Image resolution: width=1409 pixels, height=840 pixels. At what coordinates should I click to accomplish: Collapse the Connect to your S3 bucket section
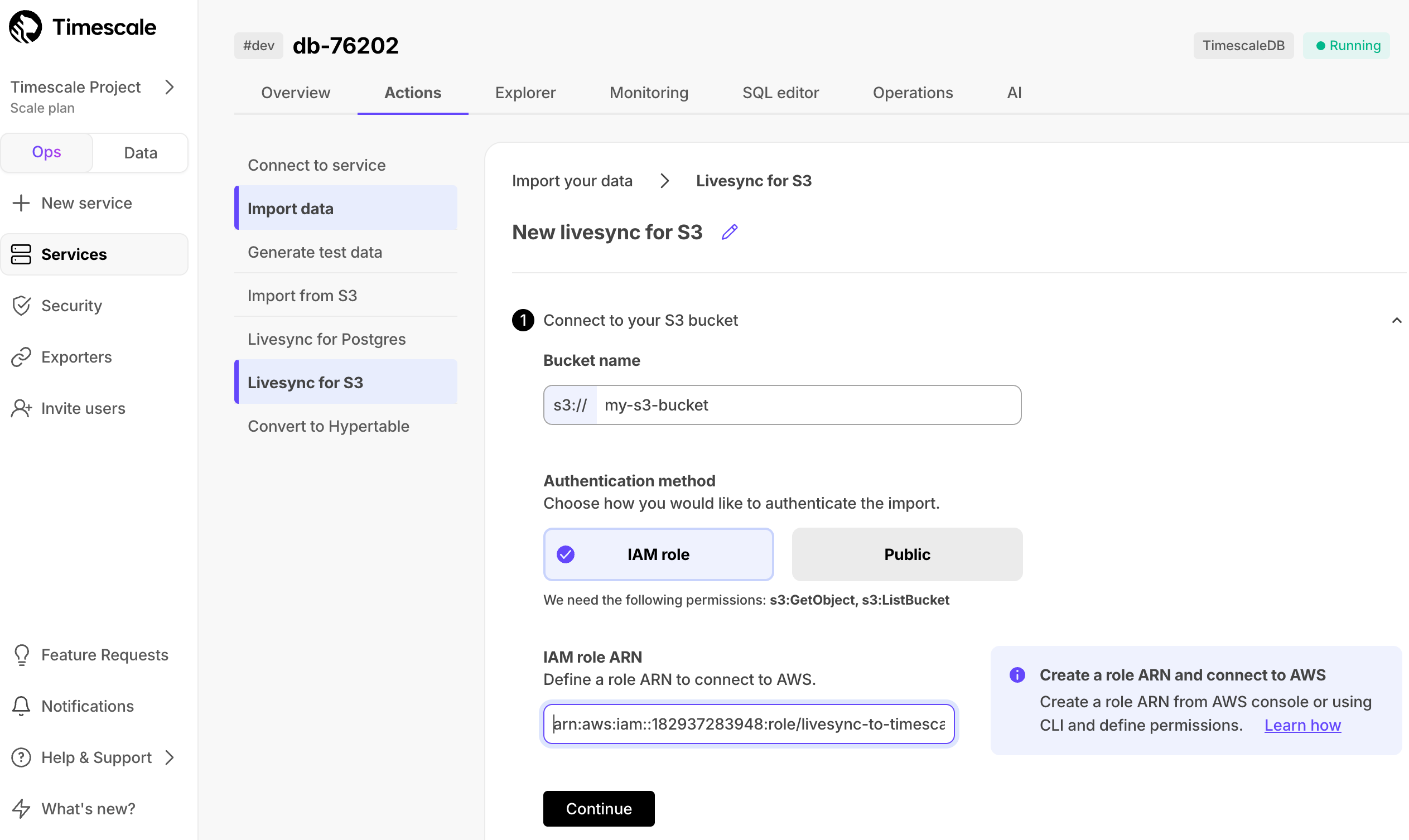click(1397, 320)
